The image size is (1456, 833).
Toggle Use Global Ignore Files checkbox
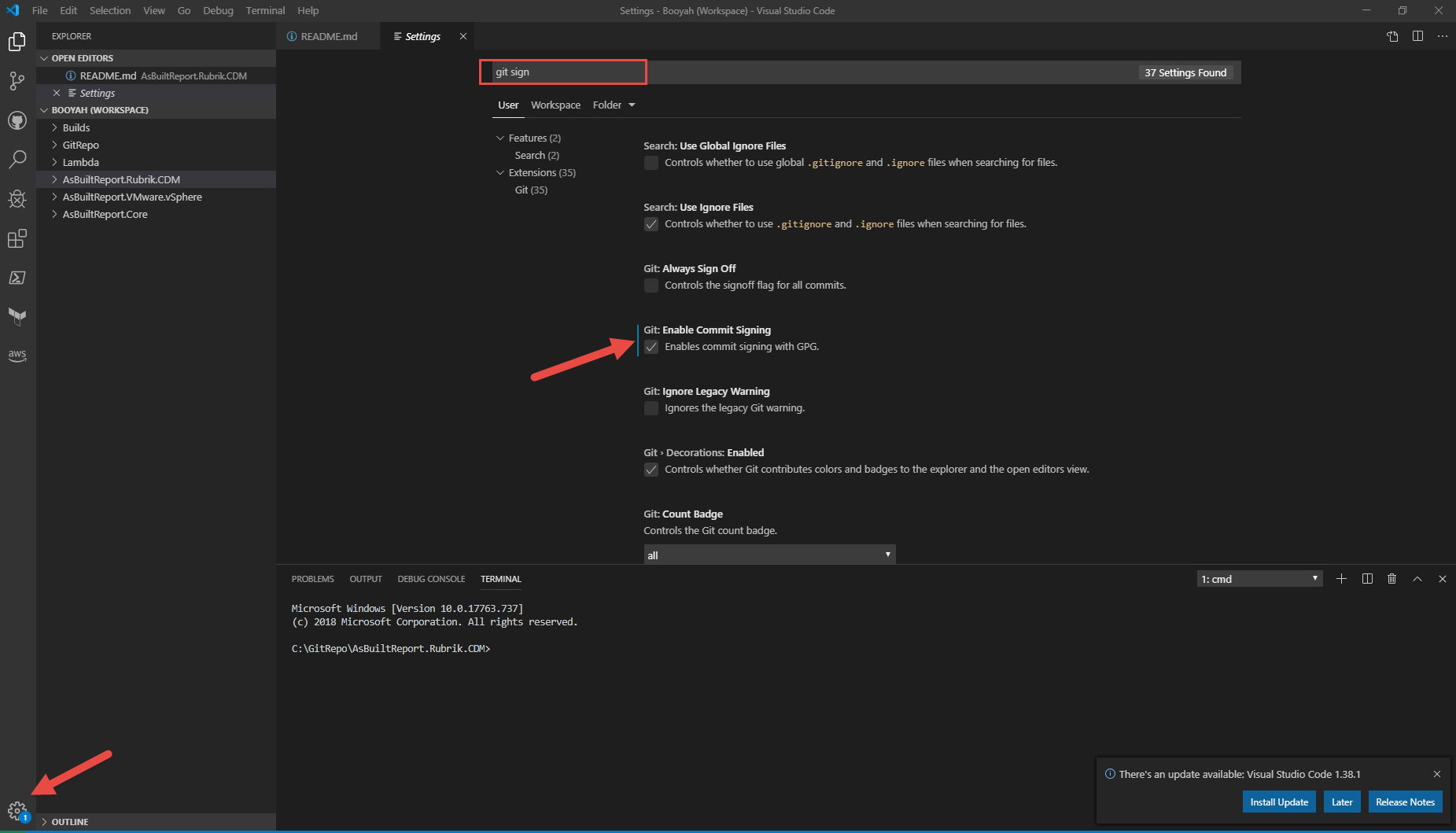651,163
